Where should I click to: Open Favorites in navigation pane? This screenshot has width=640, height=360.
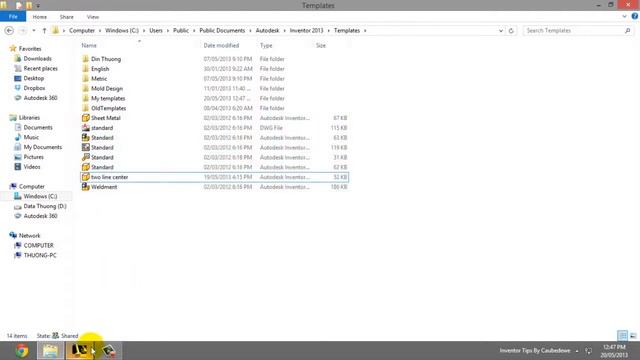pos(30,49)
